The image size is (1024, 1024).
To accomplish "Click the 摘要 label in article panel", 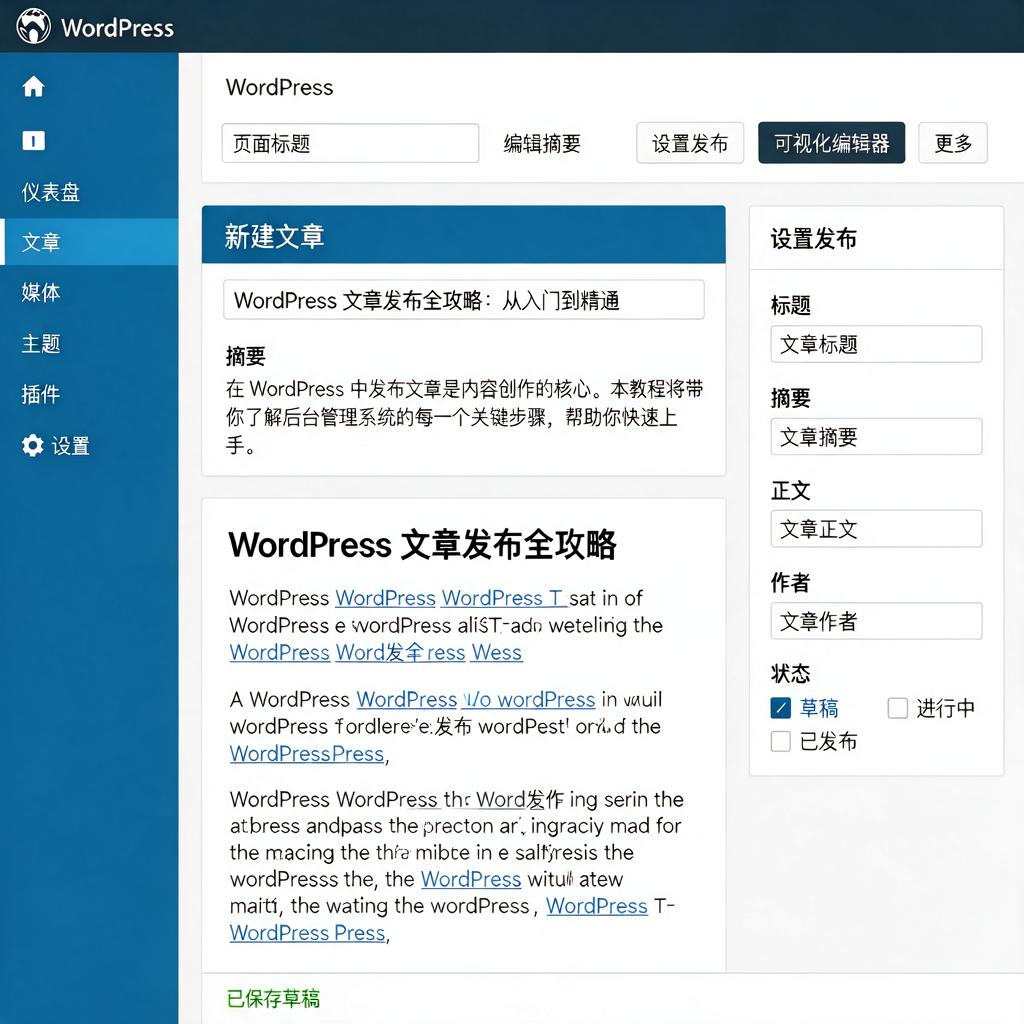I will coord(246,356).
